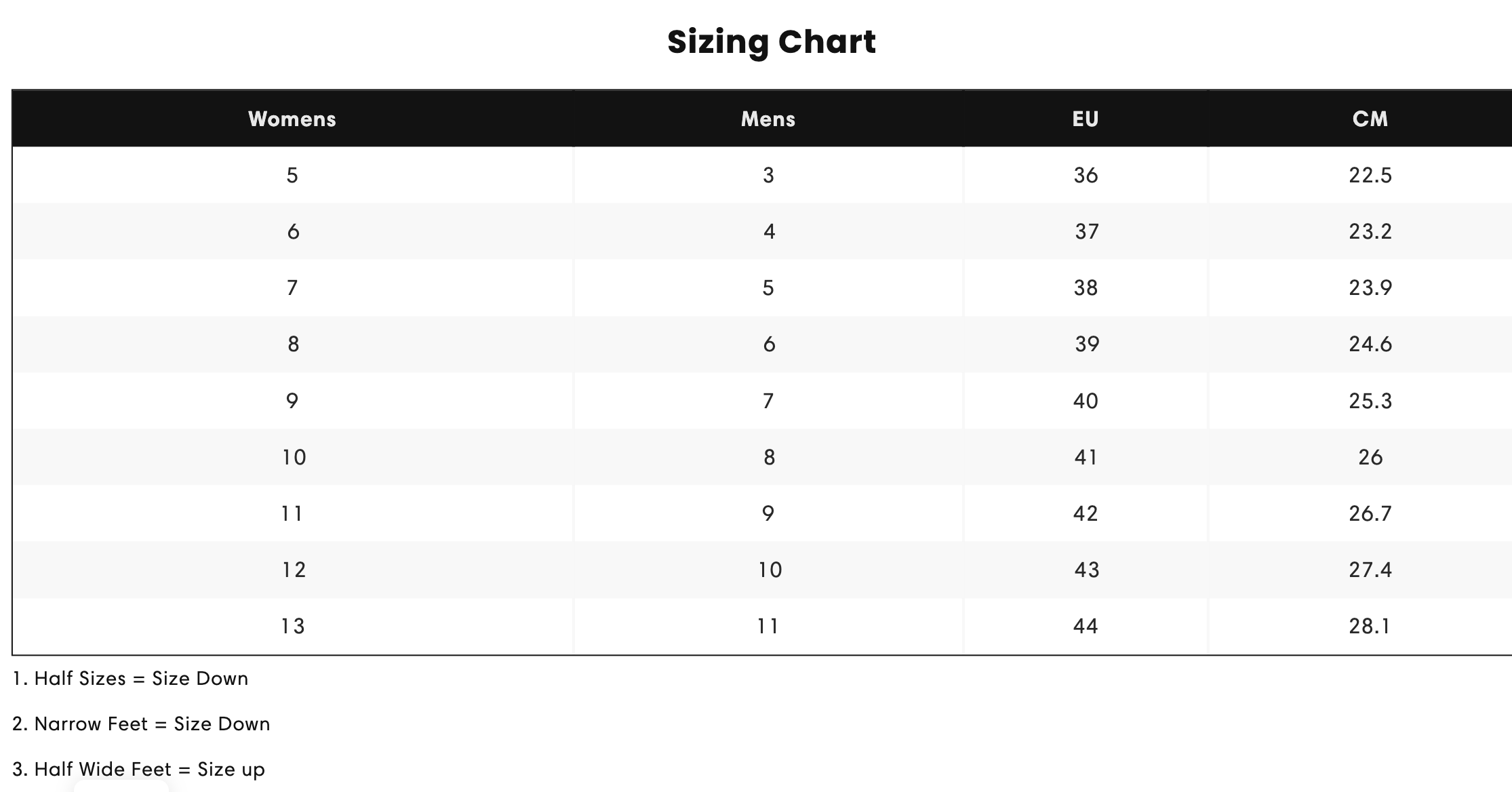Viewport: 1512px width, 792px height.
Task: Click Womens size 13 cell
Action: (292, 625)
